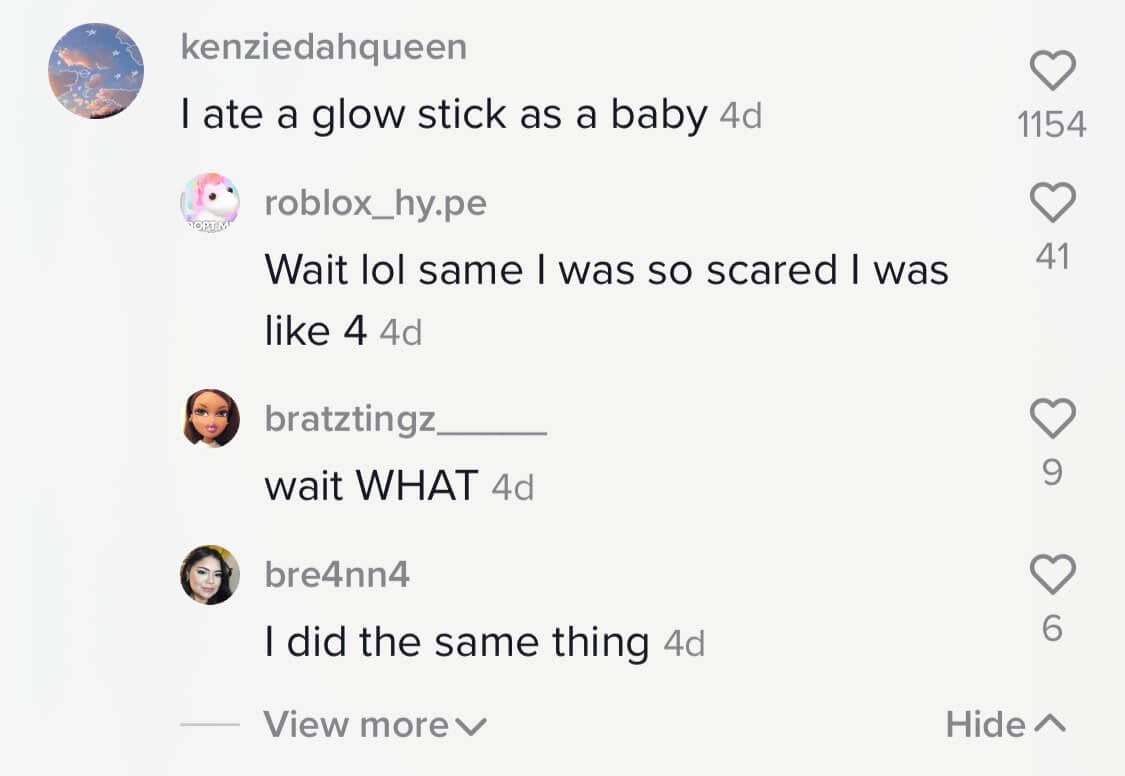Collapse replies using Hide

pyautogui.click(x=1006, y=724)
